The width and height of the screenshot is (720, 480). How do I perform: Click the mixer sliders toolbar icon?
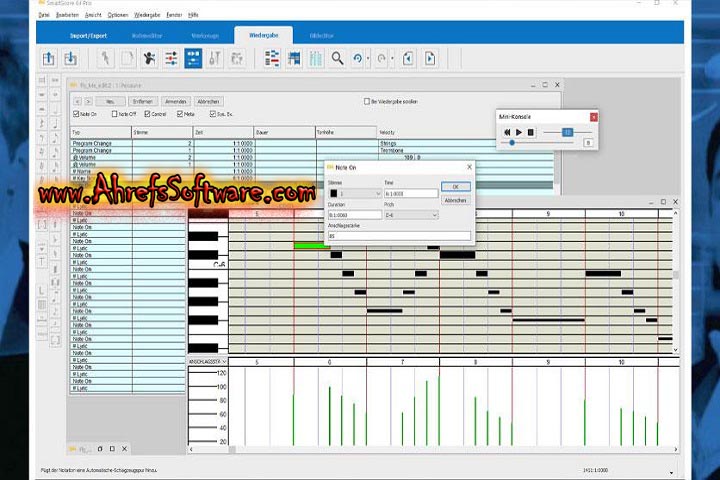coord(171,59)
